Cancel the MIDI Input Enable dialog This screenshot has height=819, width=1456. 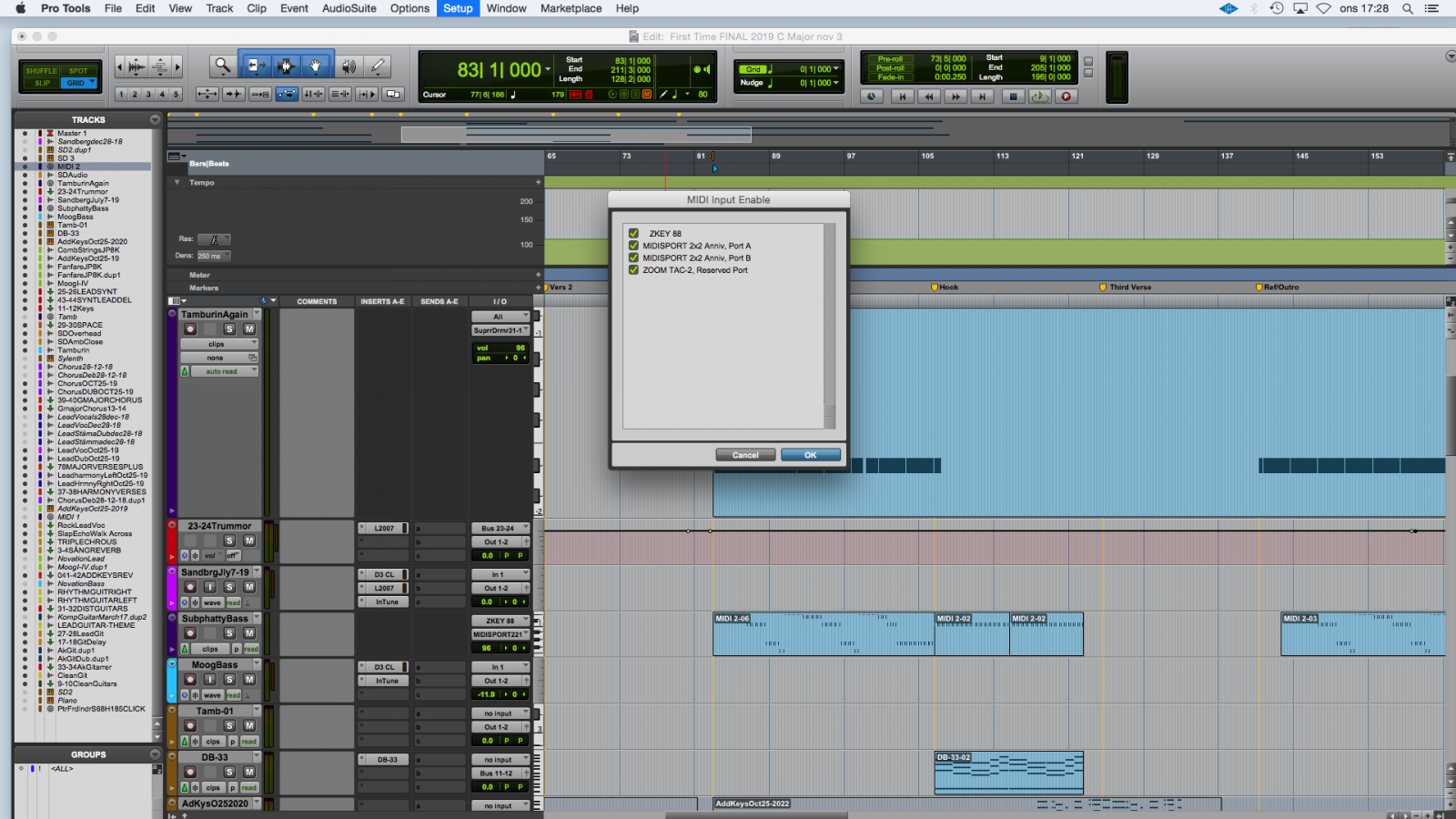tap(745, 455)
